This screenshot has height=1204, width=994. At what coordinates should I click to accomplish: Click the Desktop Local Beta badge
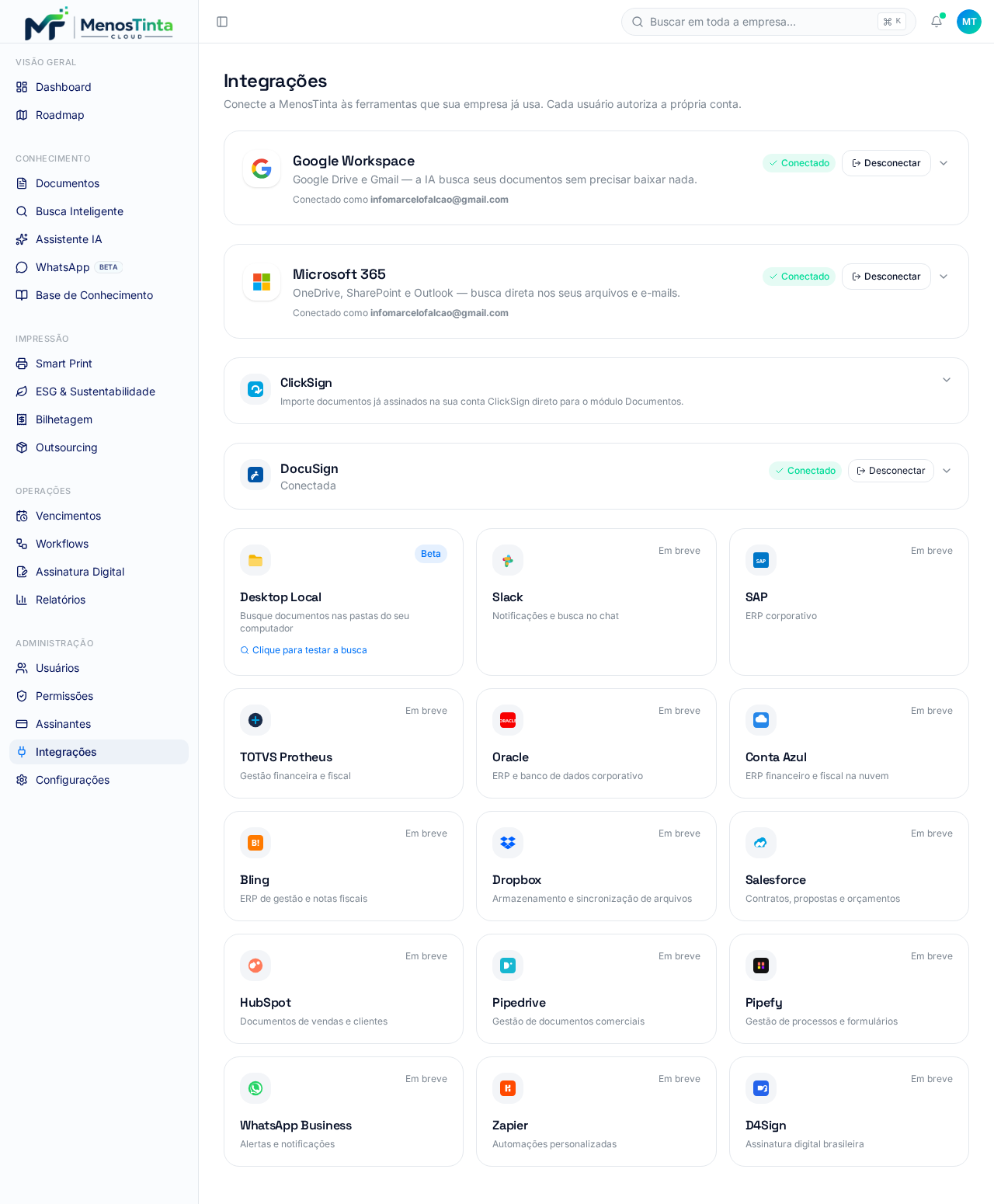tap(431, 554)
